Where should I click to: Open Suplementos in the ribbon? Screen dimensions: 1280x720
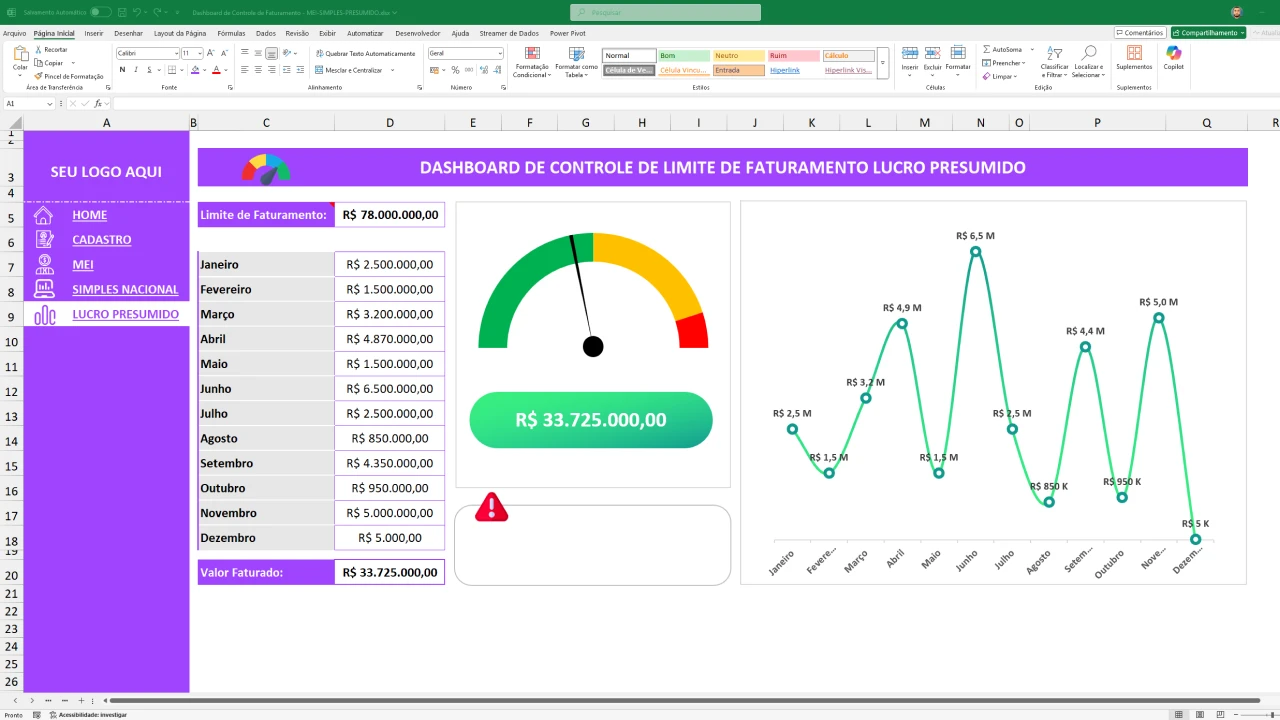[x=1134, y=57]
